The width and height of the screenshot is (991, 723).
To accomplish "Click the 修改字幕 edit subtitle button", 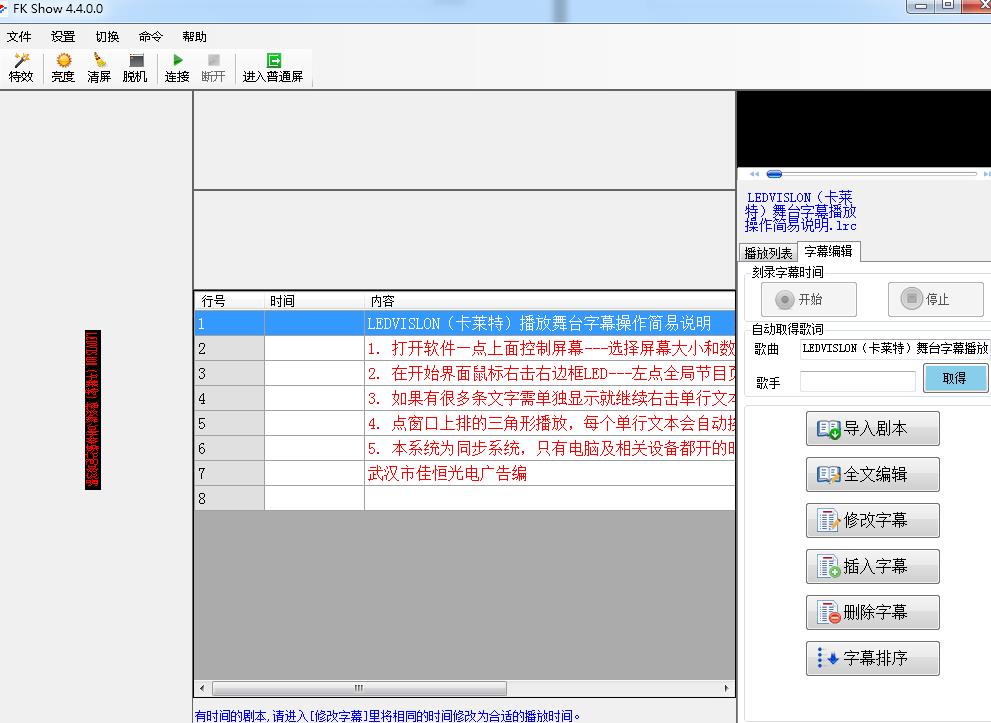I will point(873,520).
